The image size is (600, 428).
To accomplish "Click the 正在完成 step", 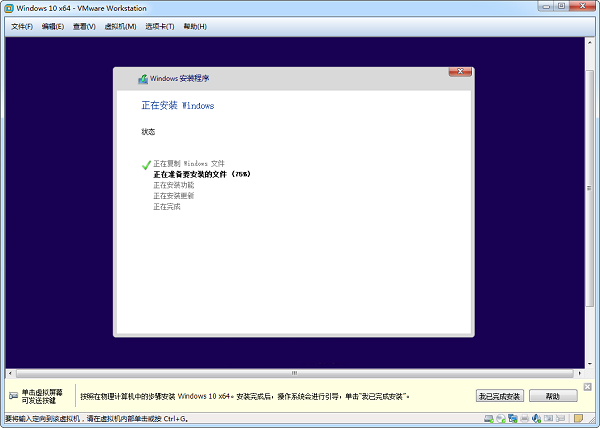I will pos(167,207).
